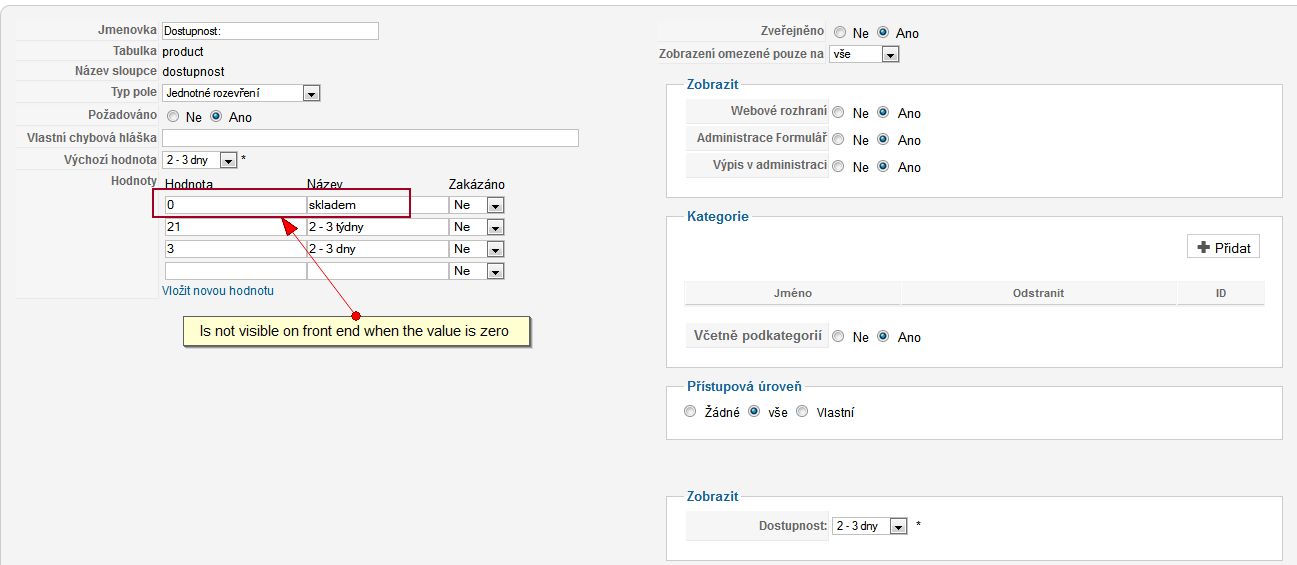Choose Vlastní access level option
The image size is (1297, 565).
point(802,411)
